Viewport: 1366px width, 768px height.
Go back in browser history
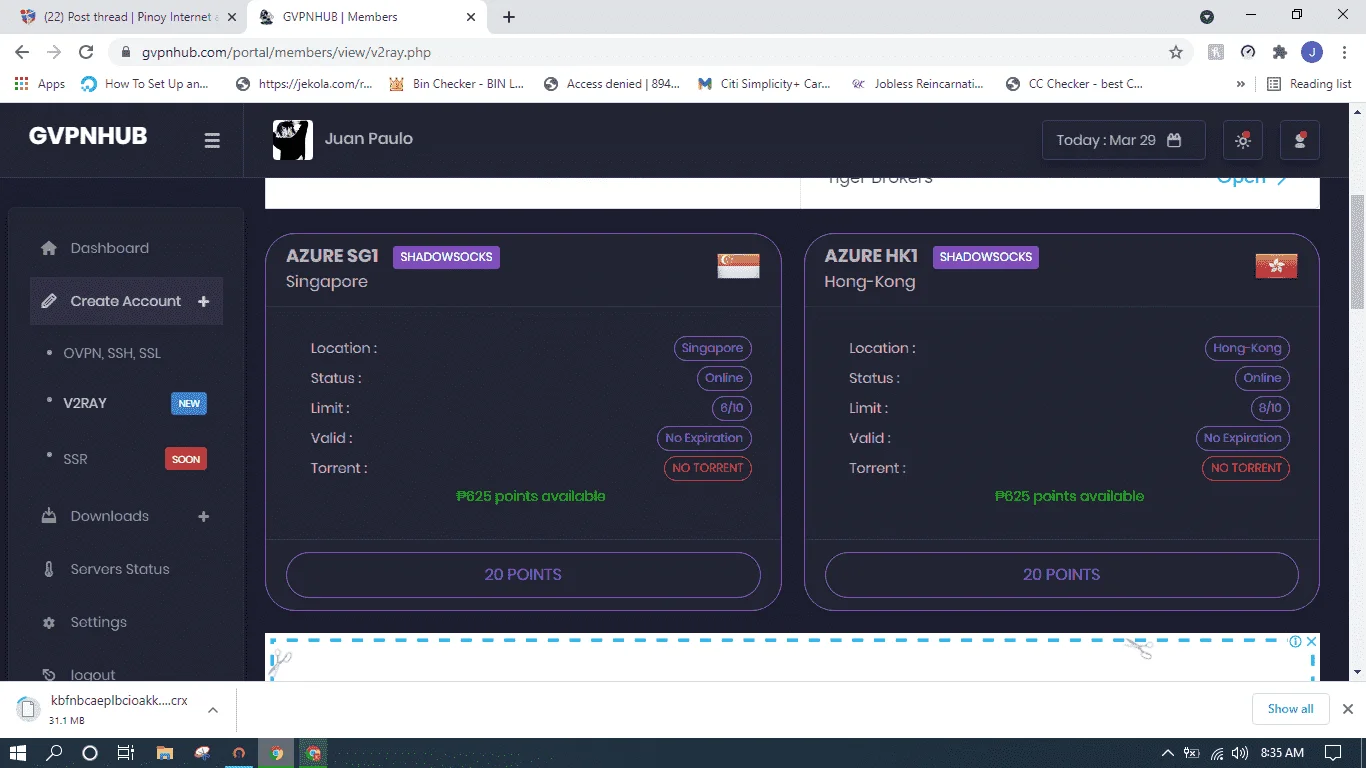22,52
